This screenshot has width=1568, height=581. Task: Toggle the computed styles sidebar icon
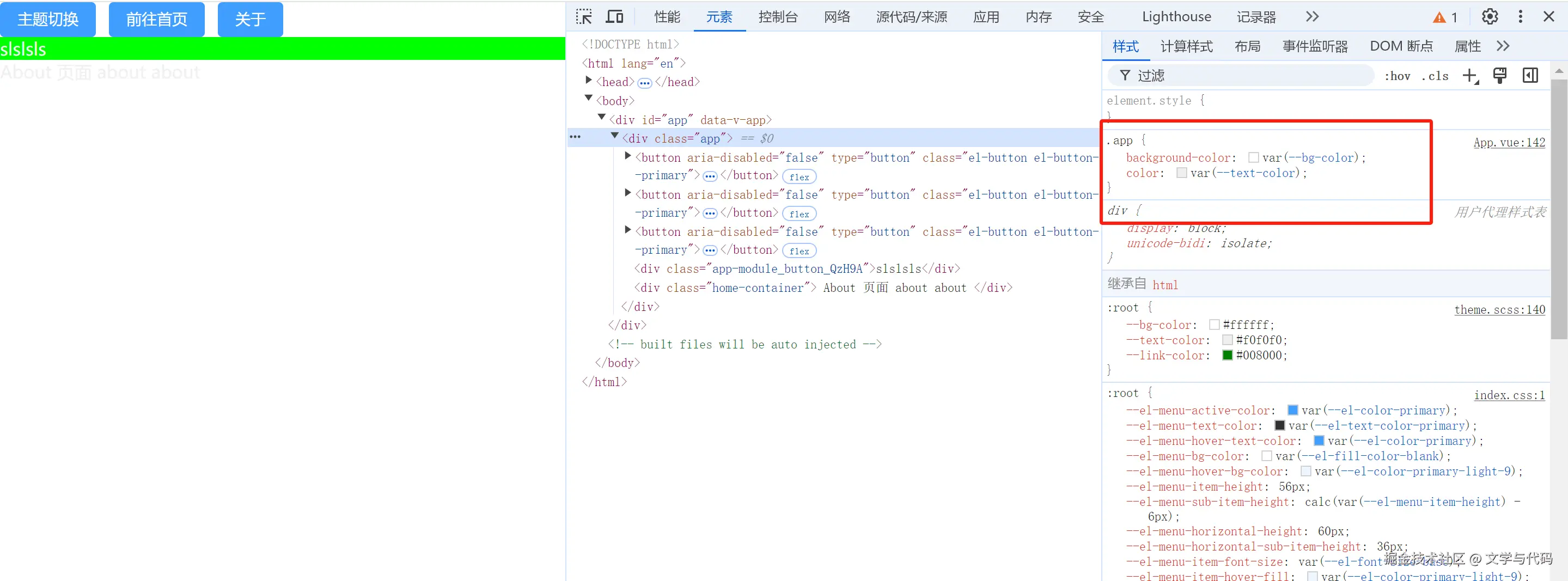[x=1530, y=76]
